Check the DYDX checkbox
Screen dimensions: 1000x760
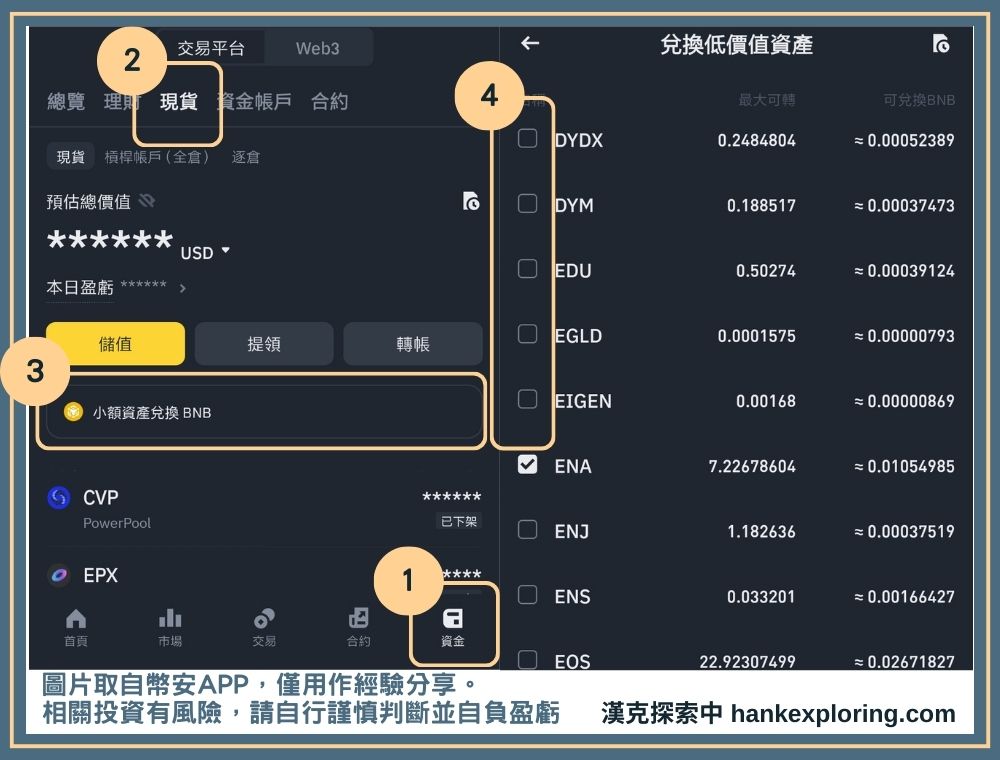click(527, 139)
